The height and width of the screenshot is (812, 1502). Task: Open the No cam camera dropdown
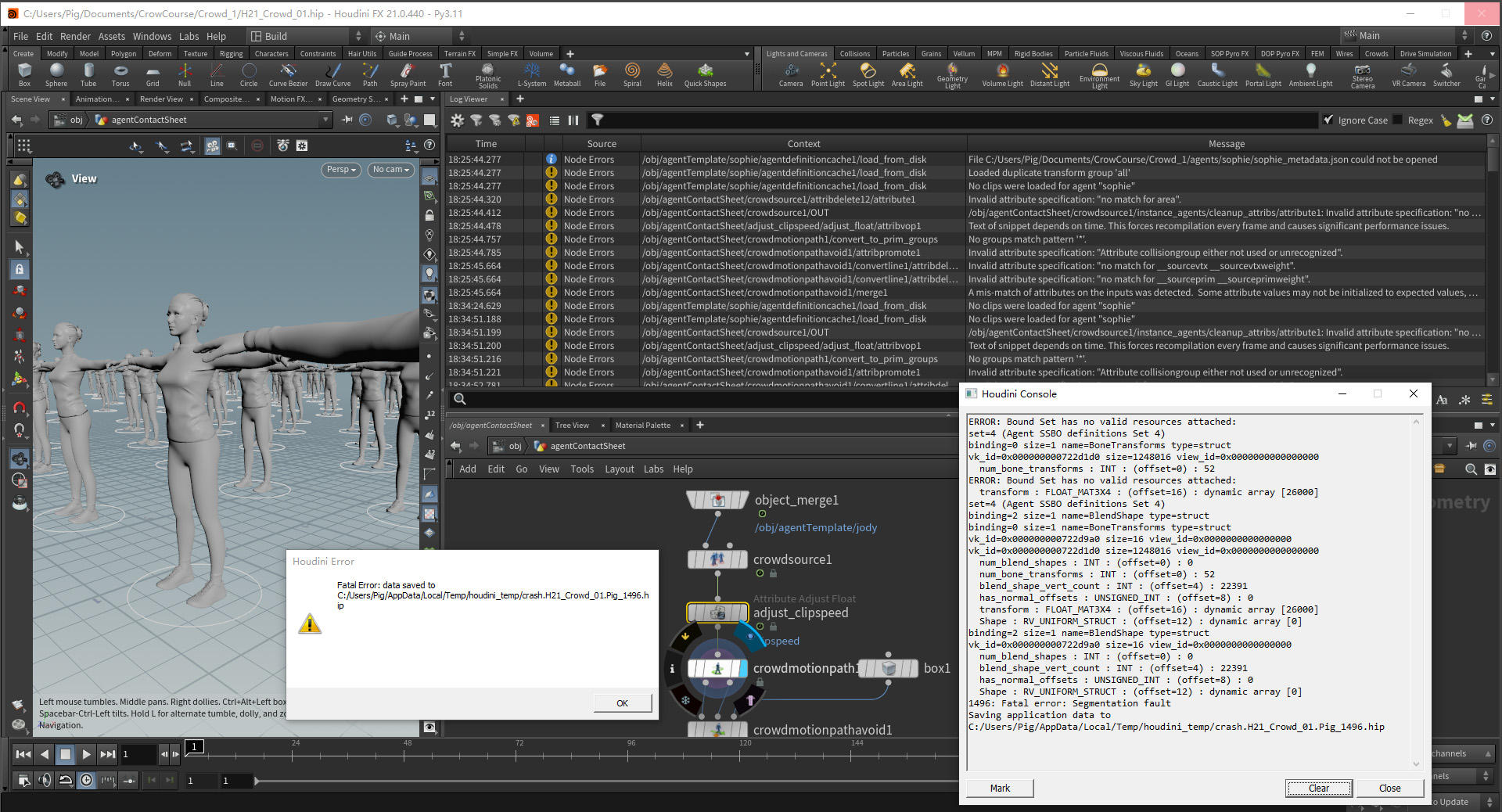pyautogui.click(x=391, y=170)
